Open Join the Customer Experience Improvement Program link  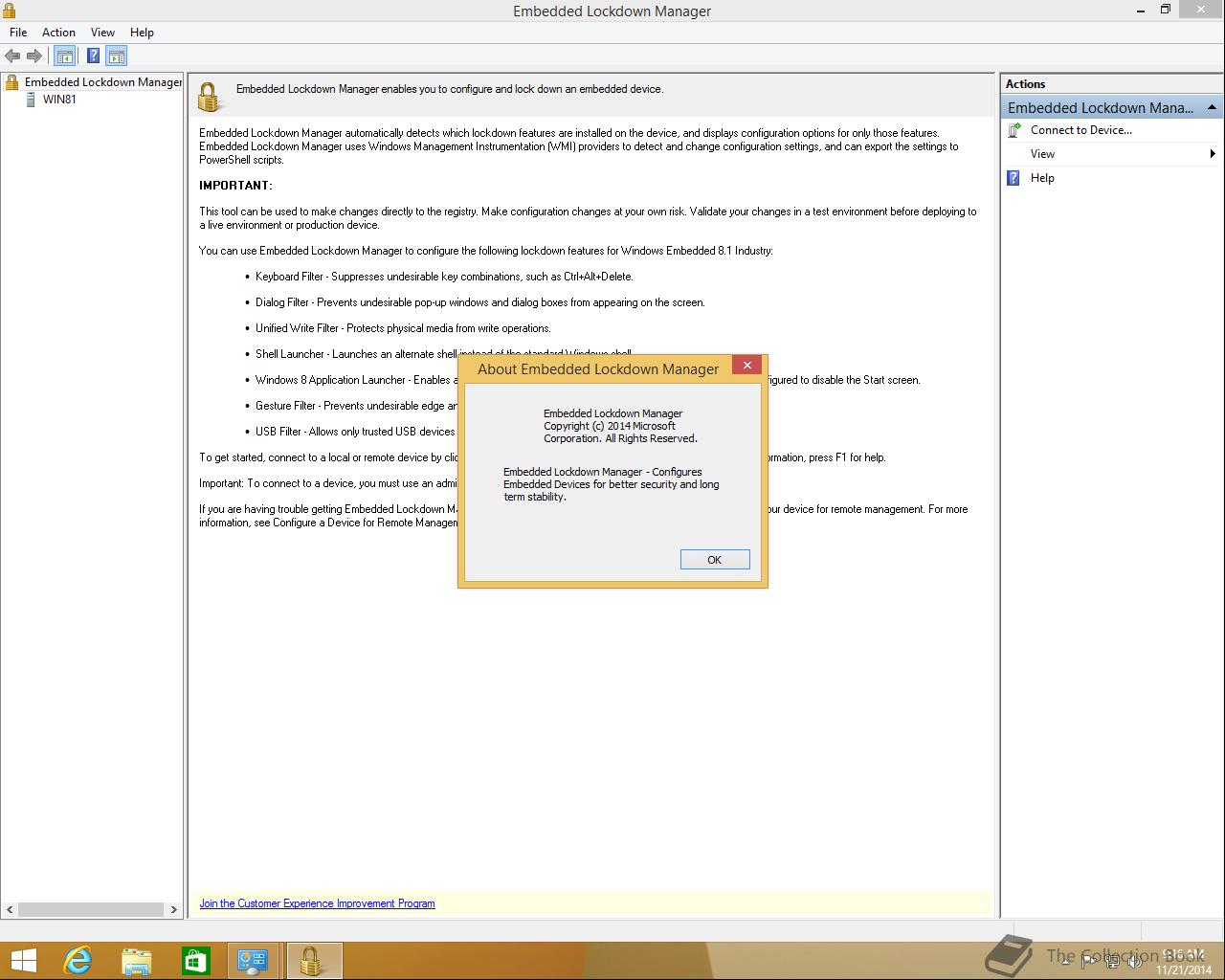point(317,903)
